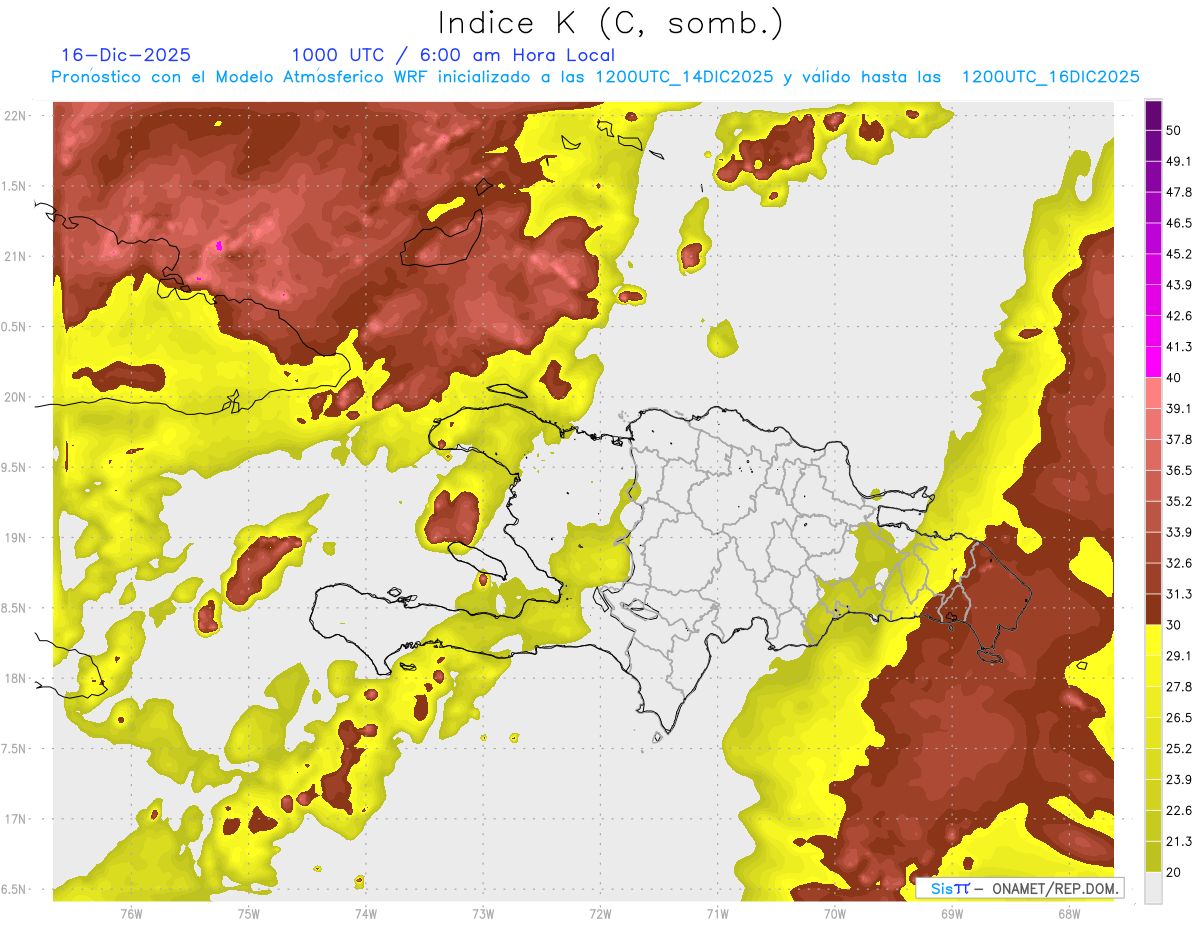
Task: Click colorbar value "42.6"
Action: click(1179, 316)
